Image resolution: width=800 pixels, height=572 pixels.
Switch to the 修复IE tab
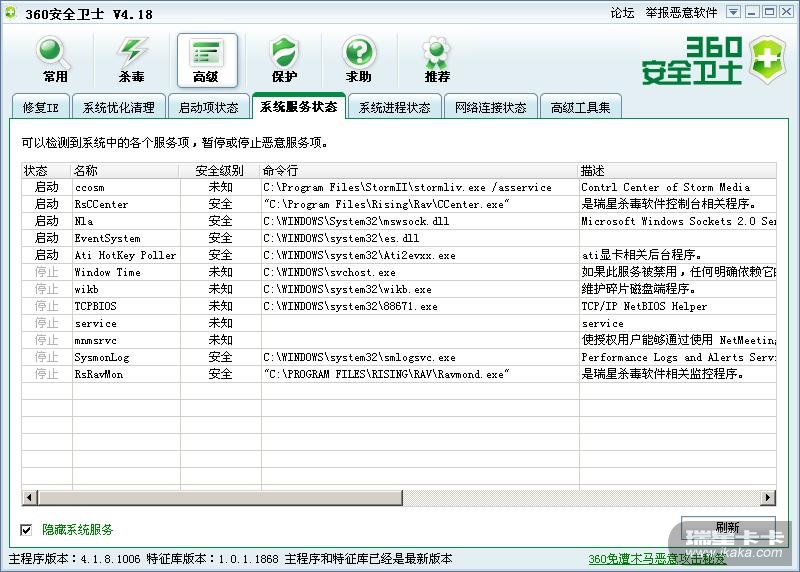coord(40,107)
